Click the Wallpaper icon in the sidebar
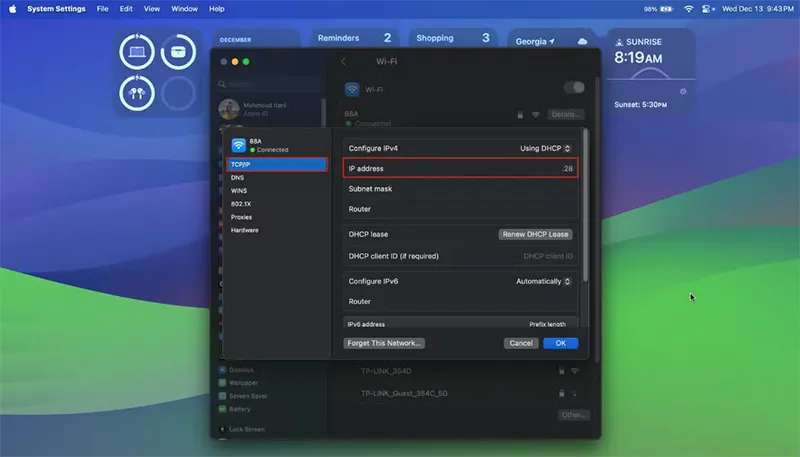This screenshot has height=457, width=800. [222, 383]
